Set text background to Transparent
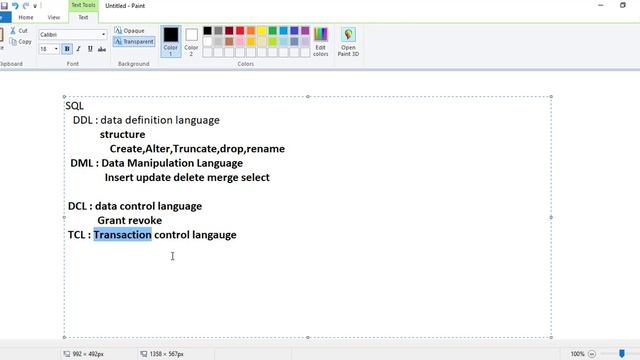Image resolution: width=640 pixels, height=360 pixels. (134, 42)
